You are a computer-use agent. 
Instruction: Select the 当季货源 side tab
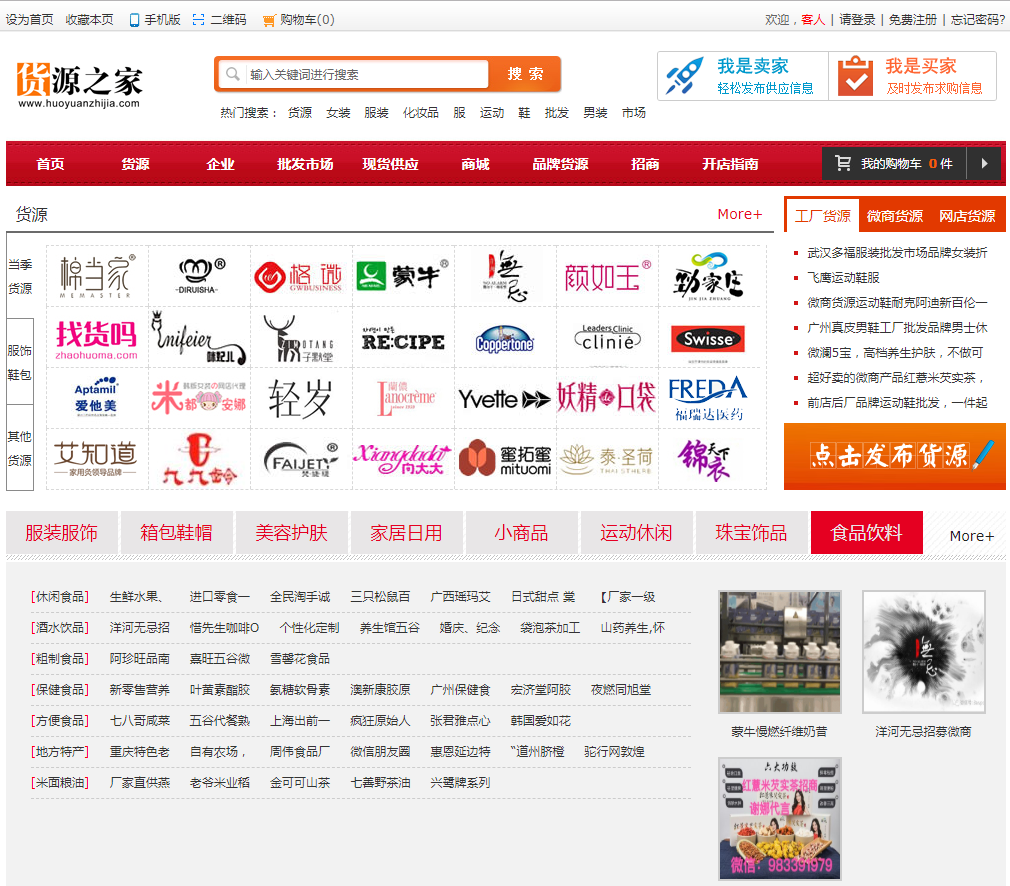click(20, 276)
